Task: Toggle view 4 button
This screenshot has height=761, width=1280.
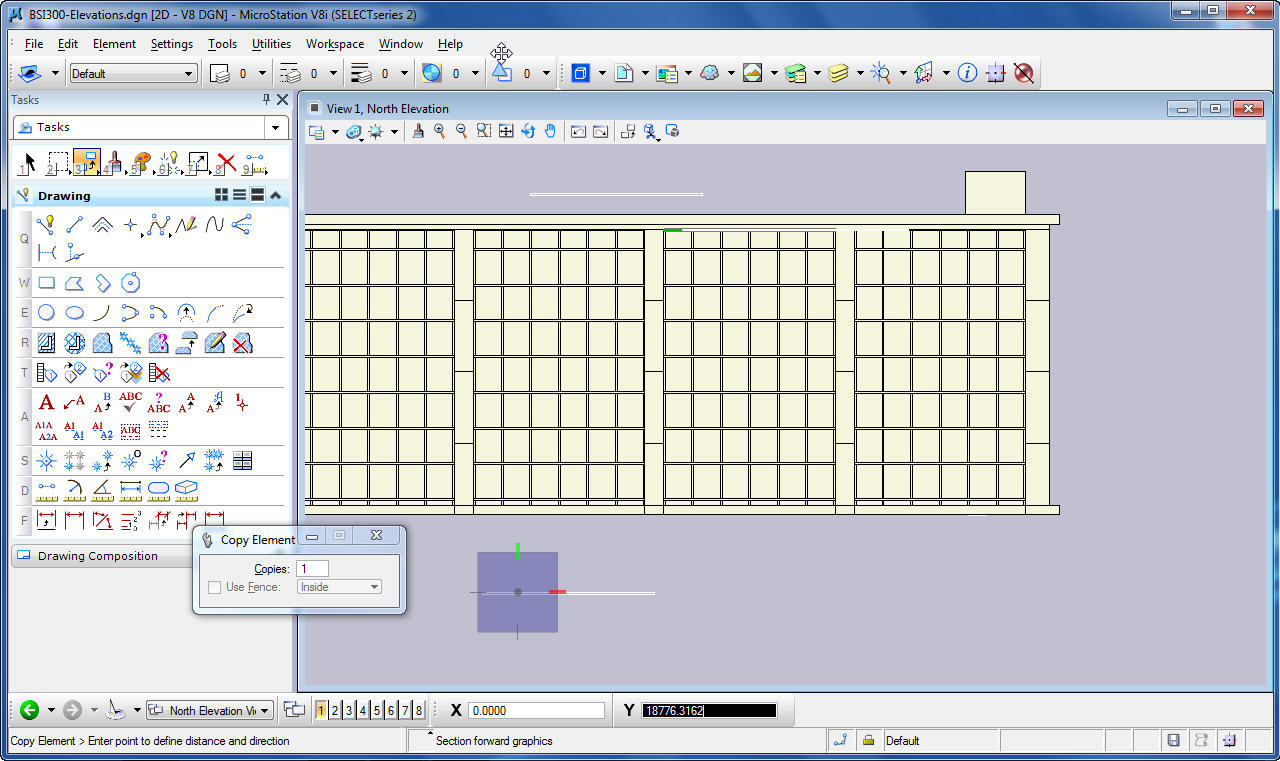Action: coord(363,710)
